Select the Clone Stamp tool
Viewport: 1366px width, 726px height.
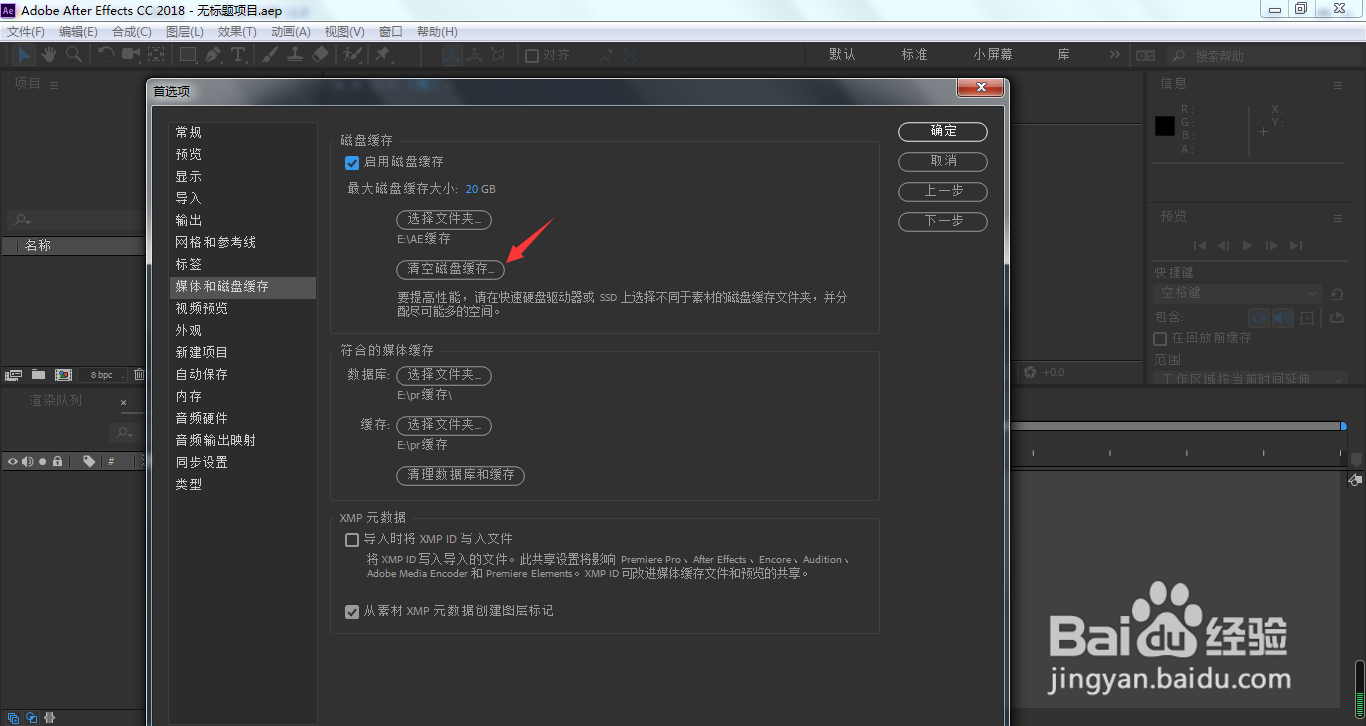[x=295, y=54]
